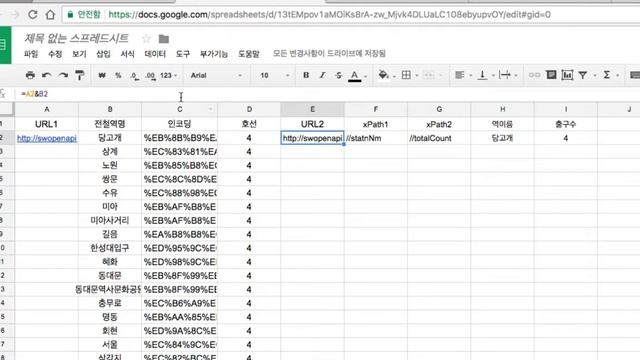
Task: Select the 미아사거리 station cell
Action: 110,221
